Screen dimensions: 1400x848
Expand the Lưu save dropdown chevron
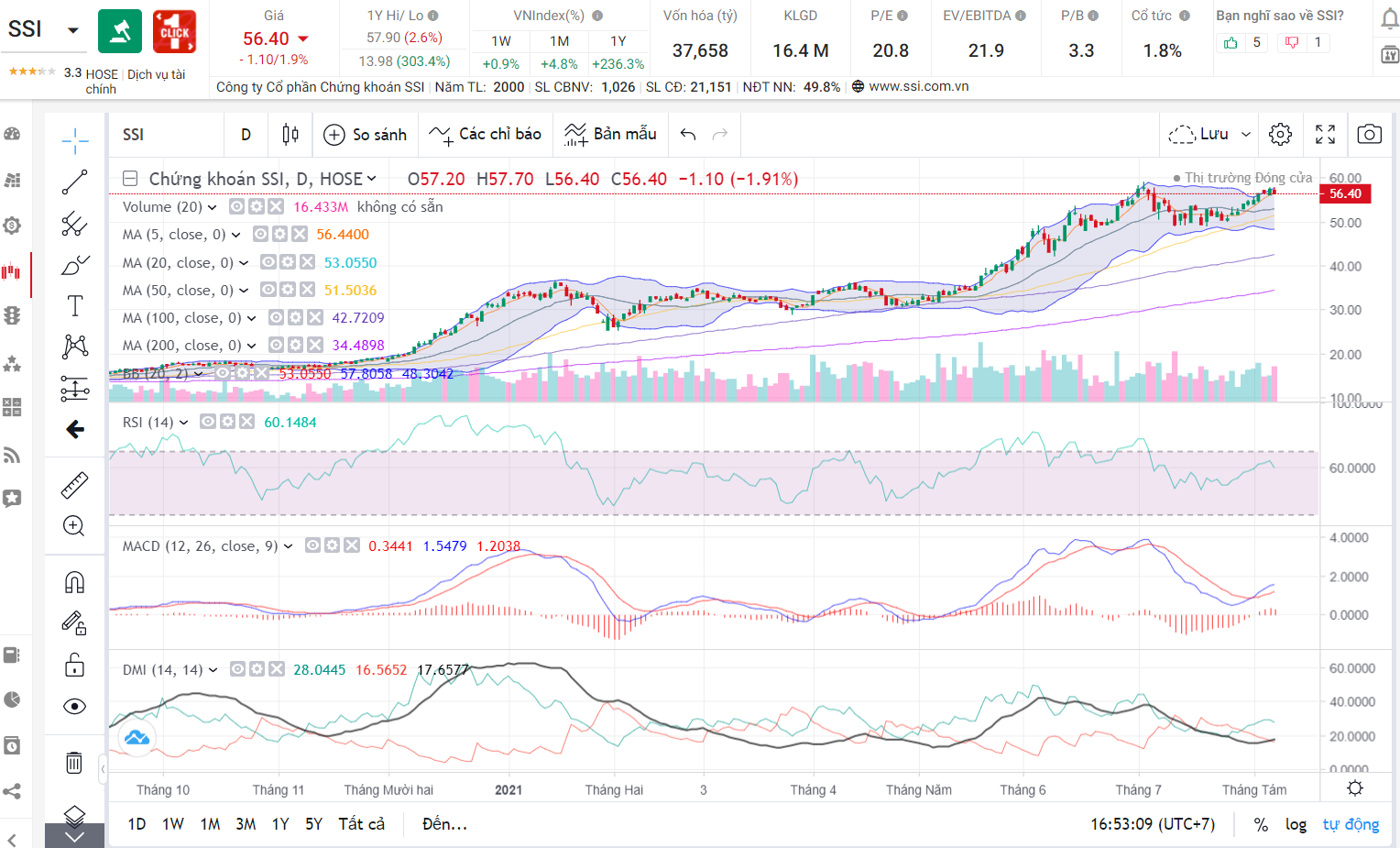coord(1246,135)
